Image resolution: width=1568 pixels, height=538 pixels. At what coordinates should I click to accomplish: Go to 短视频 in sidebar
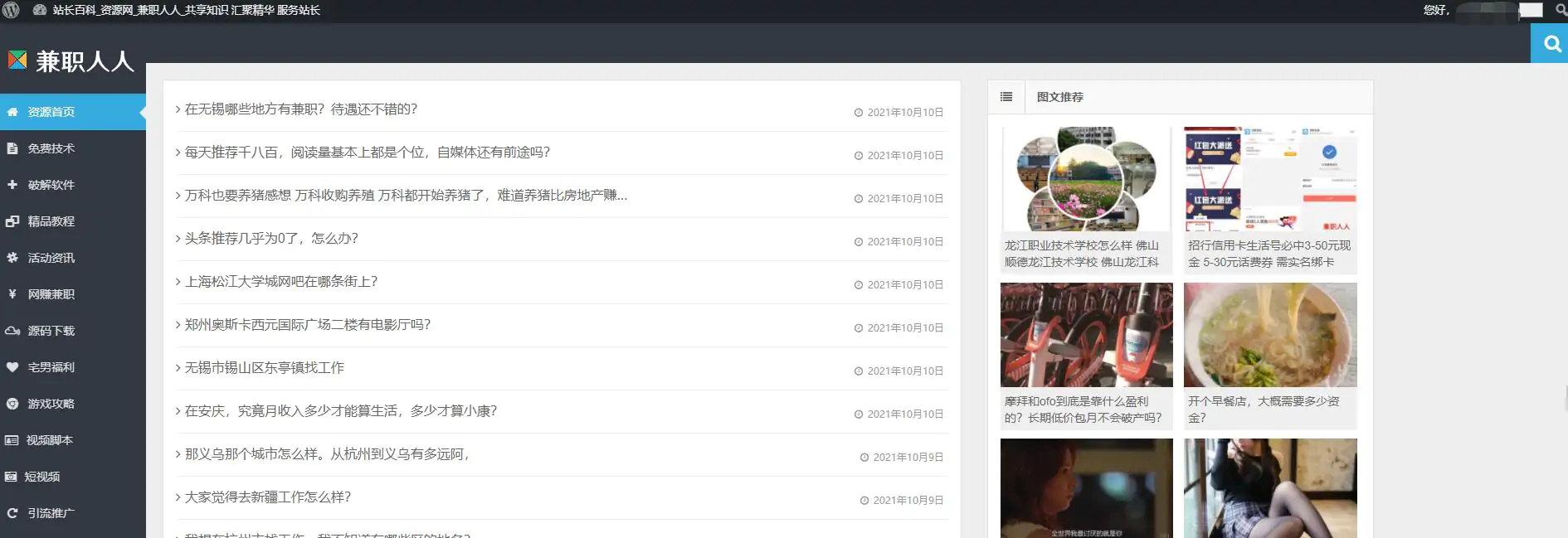[x=73, y=477]
